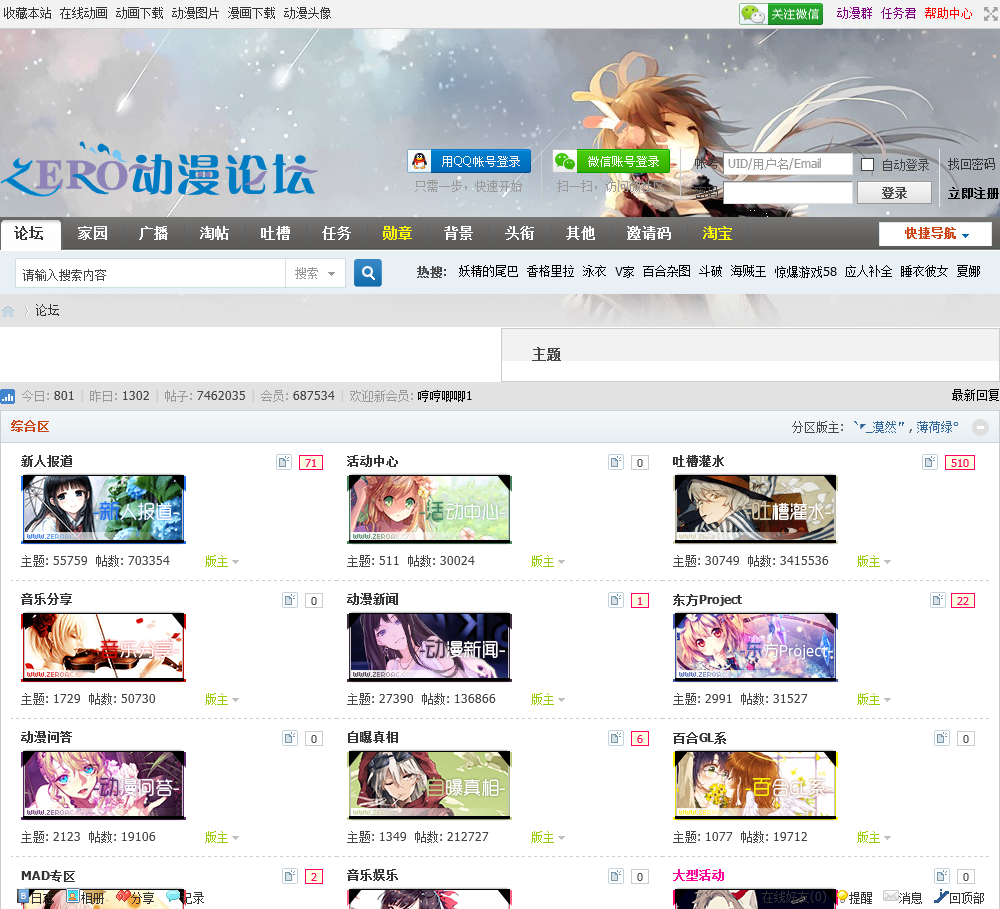Click post icon beside 新人报道
Image resolution: width=1000 pixels, height=909 pixels.
pos(284,462)
